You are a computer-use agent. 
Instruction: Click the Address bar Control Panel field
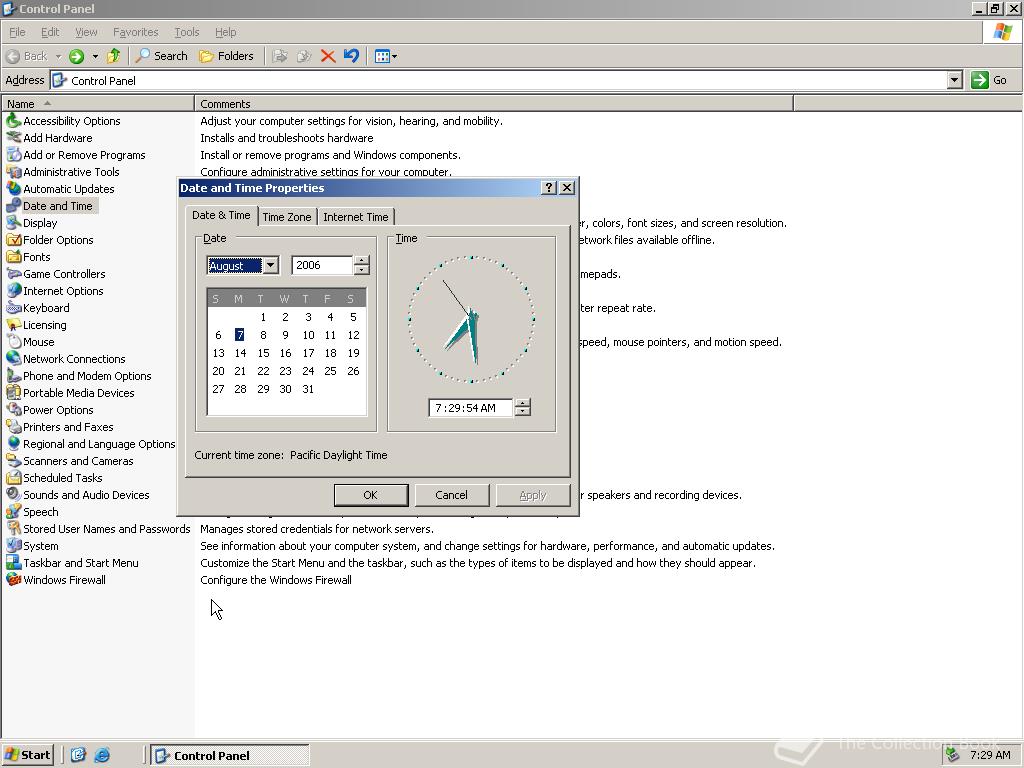(499, 80)
